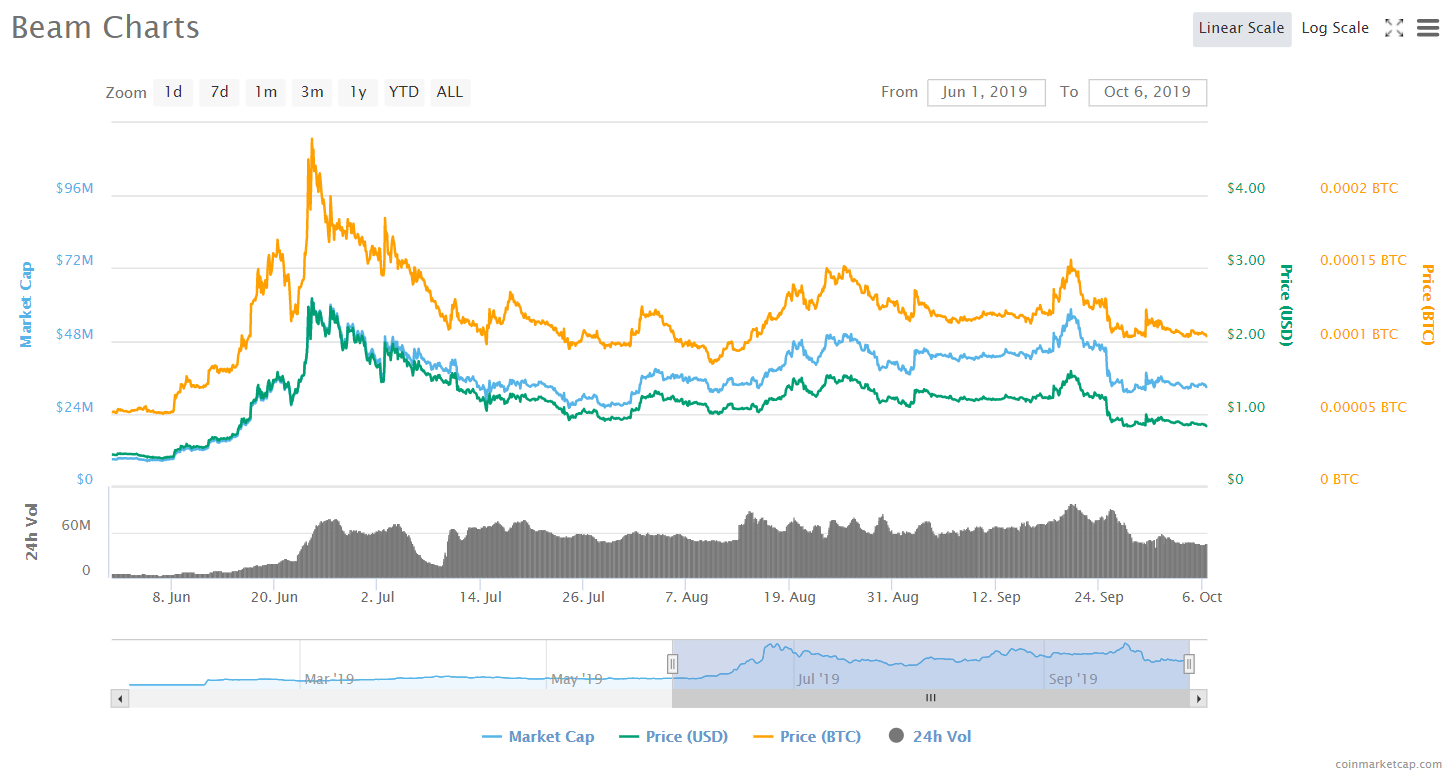The width and height of the screenshot is (1453, 774).
Task: Toggle Market Cap series in legend
Action: (538, 737)
